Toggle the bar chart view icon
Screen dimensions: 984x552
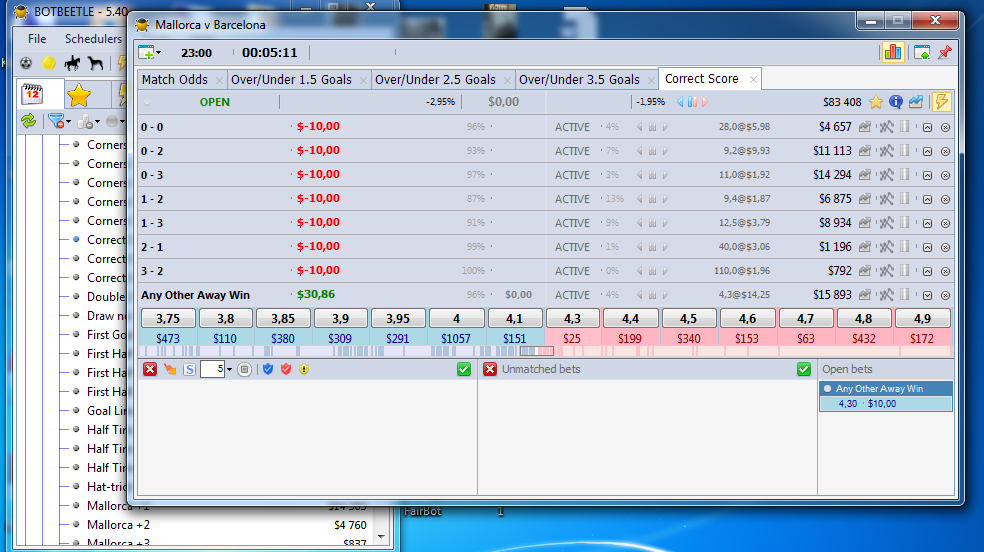coord(892,52)
